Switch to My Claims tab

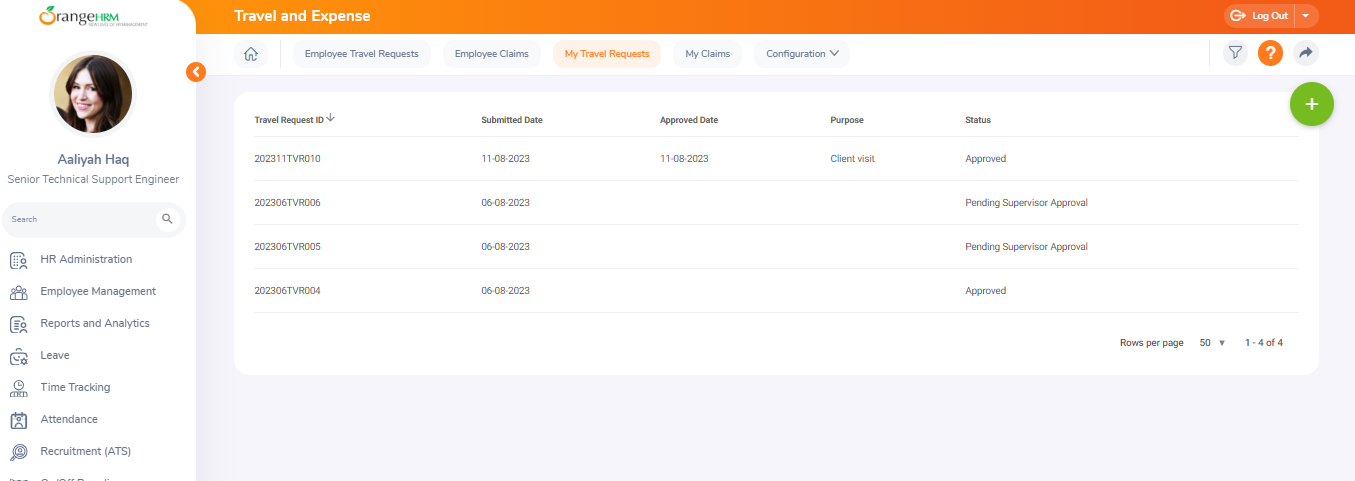point(708,54)
